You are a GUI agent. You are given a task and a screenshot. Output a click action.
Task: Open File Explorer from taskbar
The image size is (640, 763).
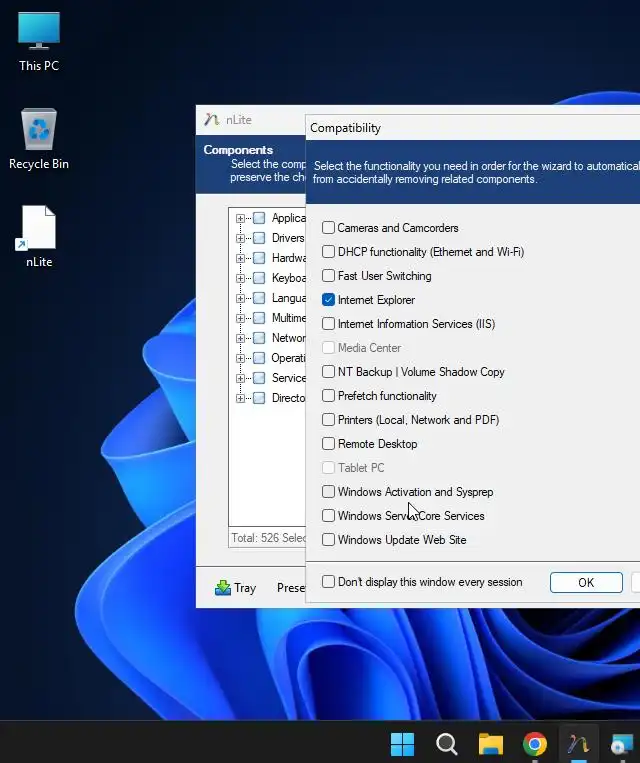tap(491, 744)
